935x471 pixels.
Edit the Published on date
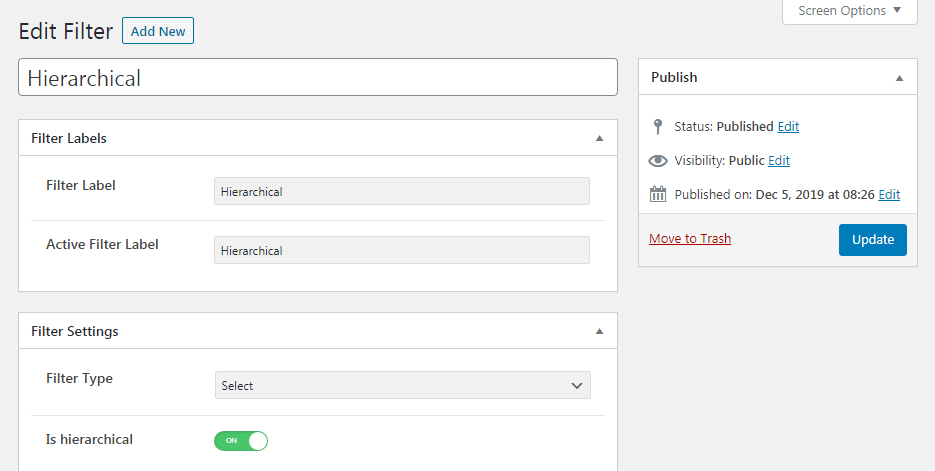pos(888,194)
